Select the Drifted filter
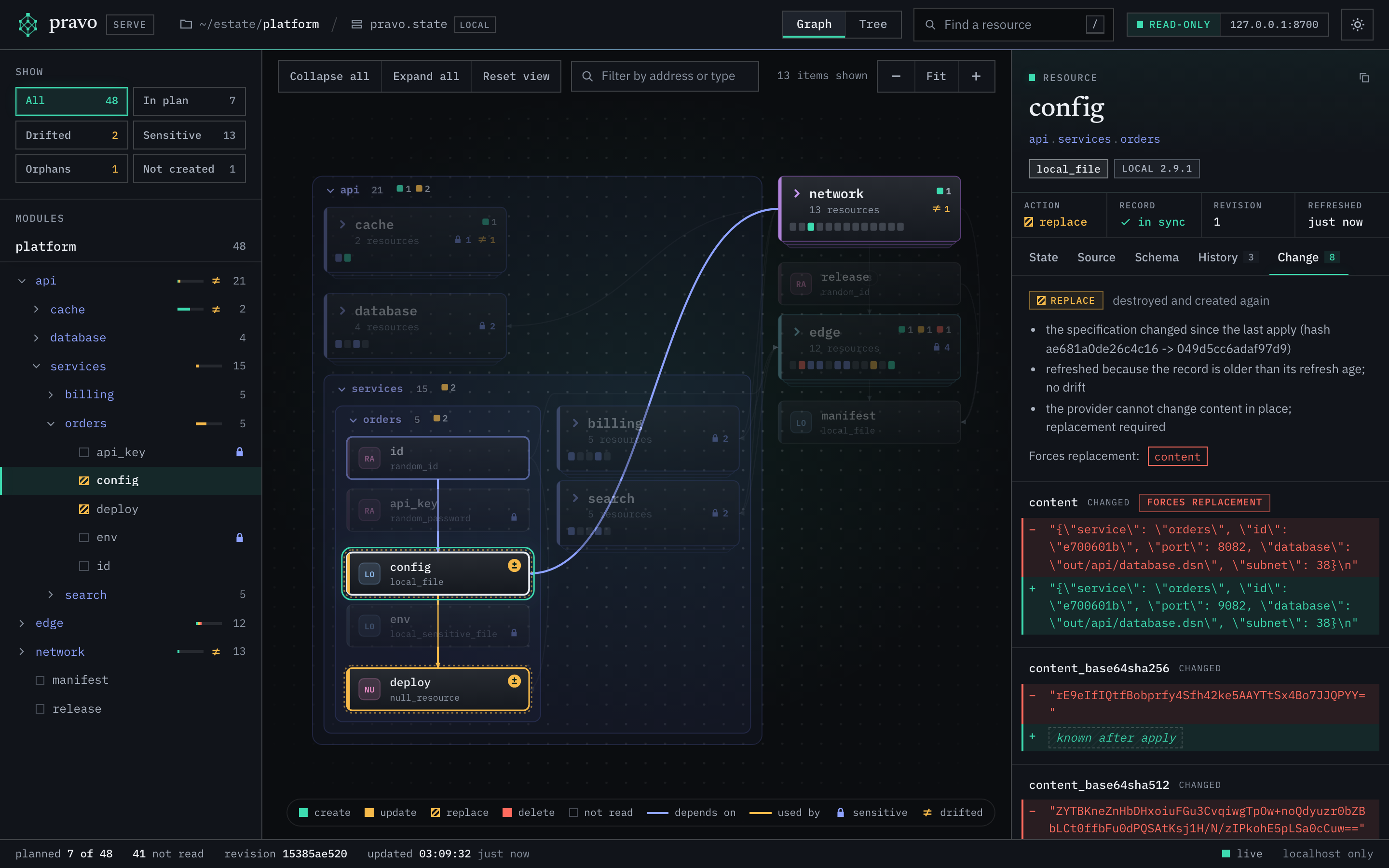 pos(72,135)
